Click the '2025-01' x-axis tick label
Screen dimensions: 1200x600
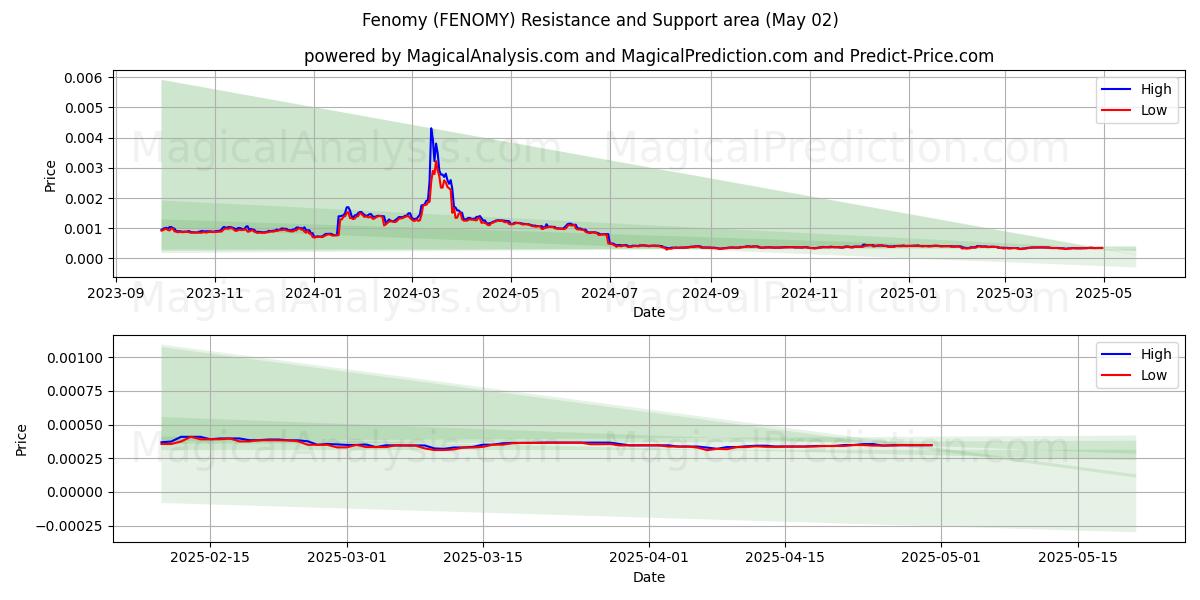tap(909, 292)
